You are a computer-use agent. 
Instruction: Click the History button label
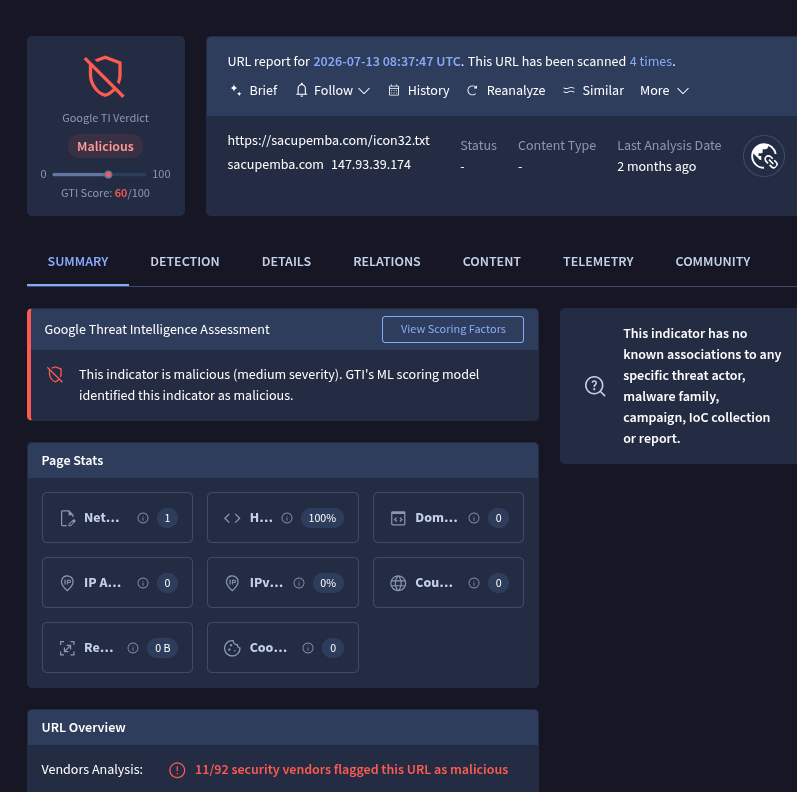428,90
